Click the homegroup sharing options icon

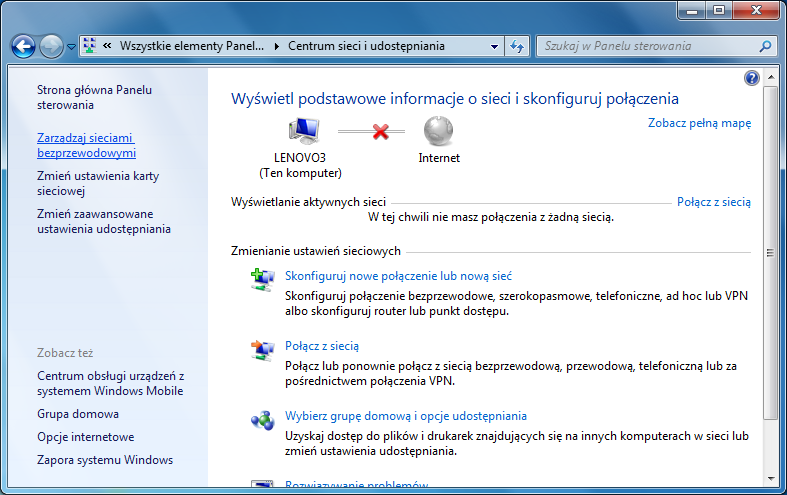point(262,419)
